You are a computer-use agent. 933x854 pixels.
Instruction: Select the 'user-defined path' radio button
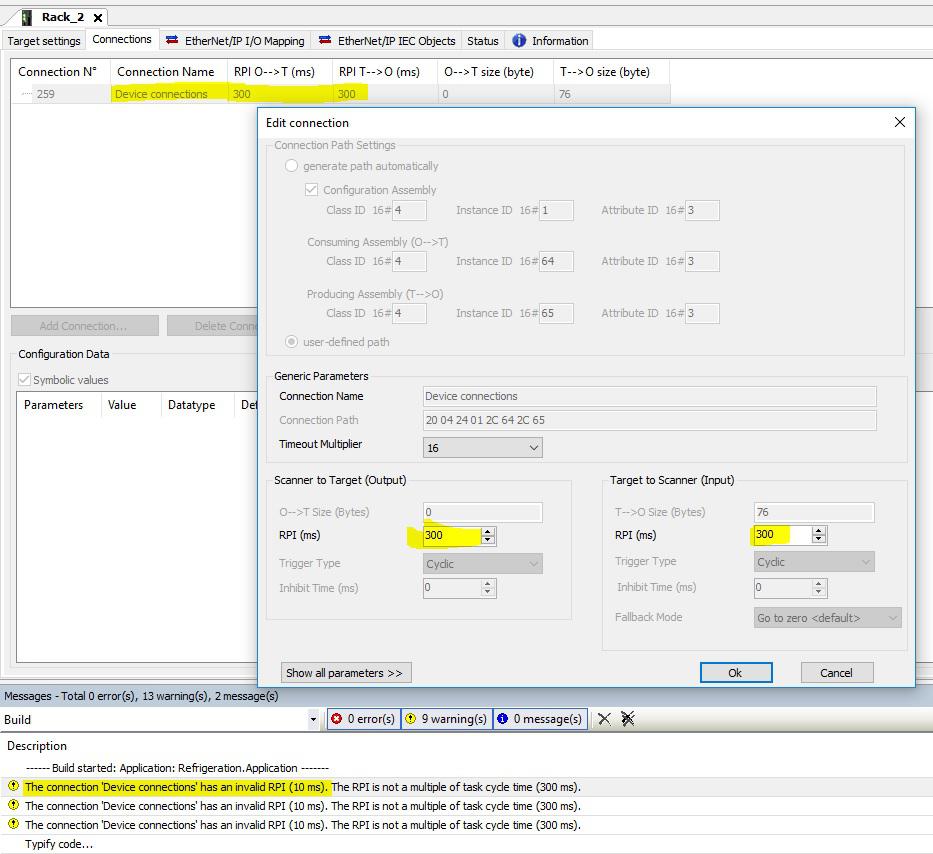tap(292, 342)
